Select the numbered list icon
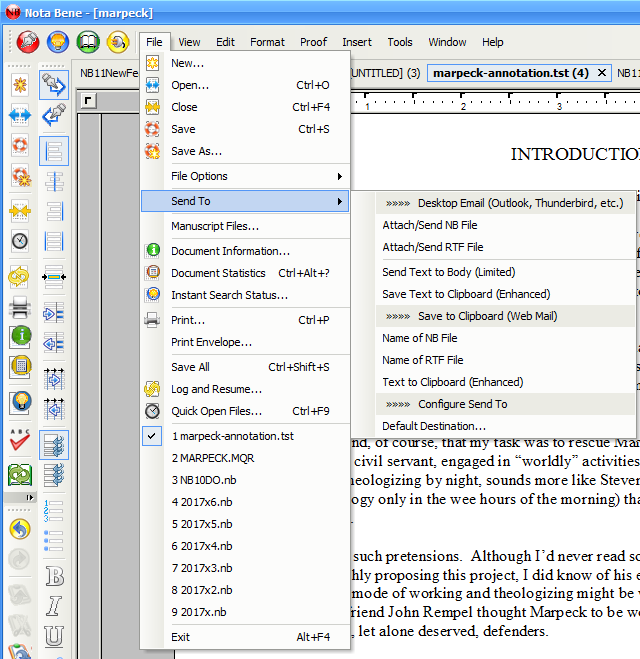 (x=54, y=509)
